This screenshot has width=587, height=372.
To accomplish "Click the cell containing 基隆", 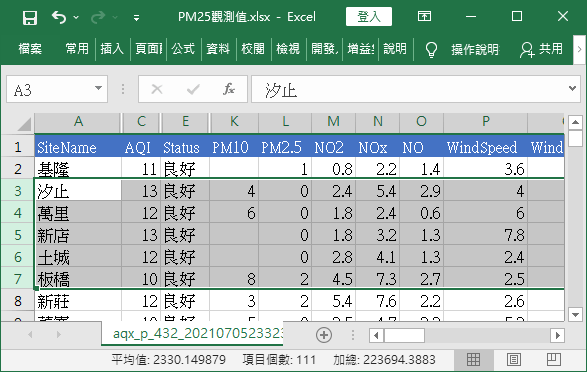I will tap(78, 168).
